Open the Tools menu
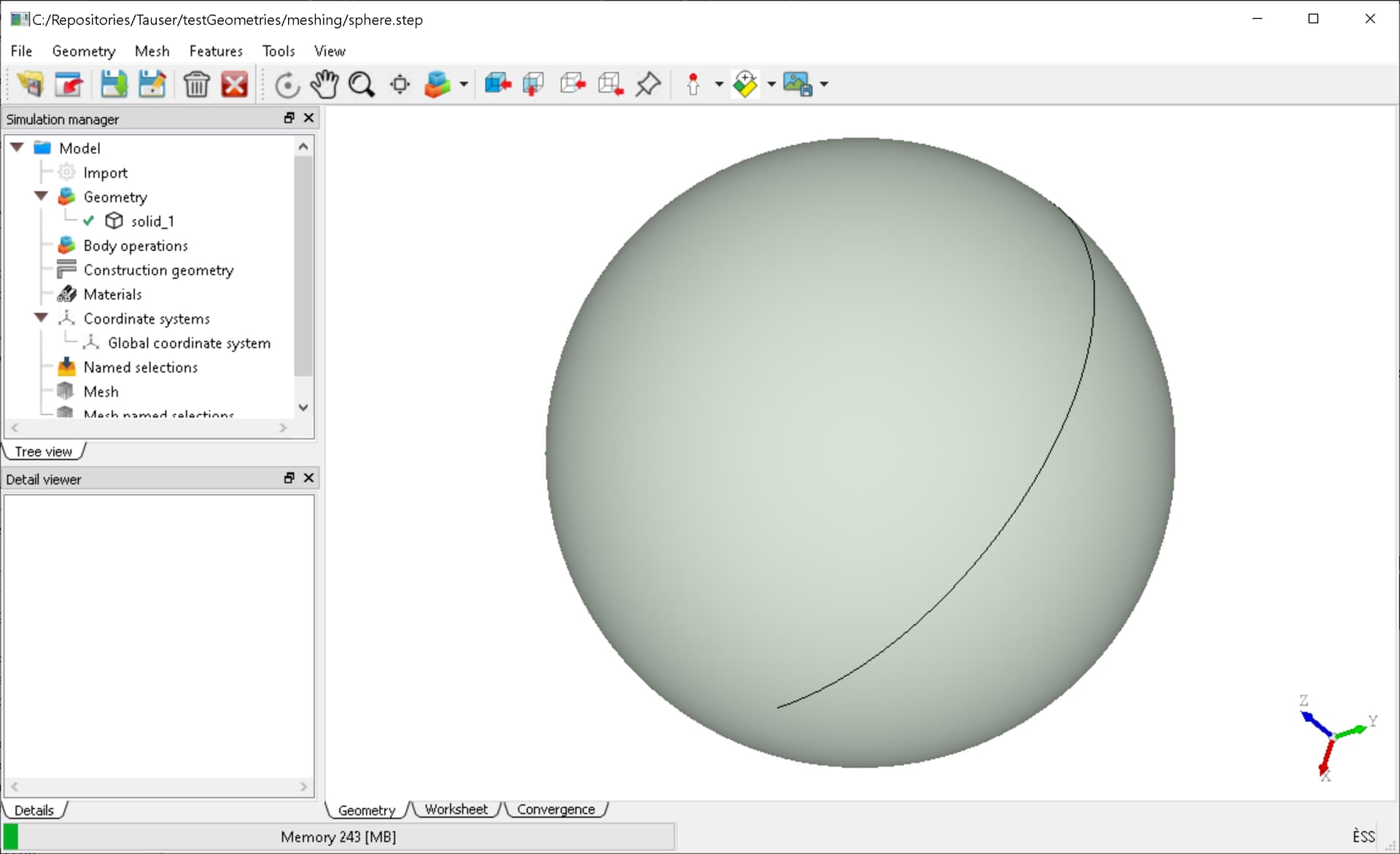Screen dimensions: 1400x854 point(279,51)
